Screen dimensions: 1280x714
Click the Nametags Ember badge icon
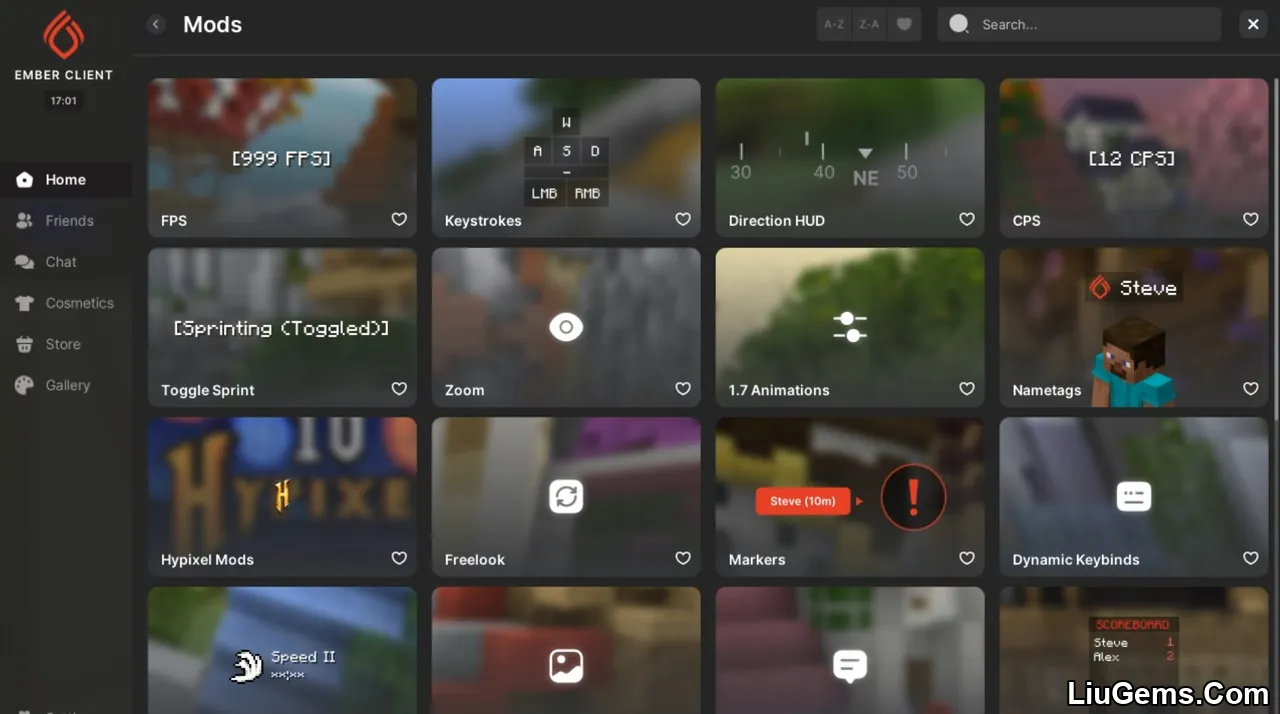[1100, 288]
